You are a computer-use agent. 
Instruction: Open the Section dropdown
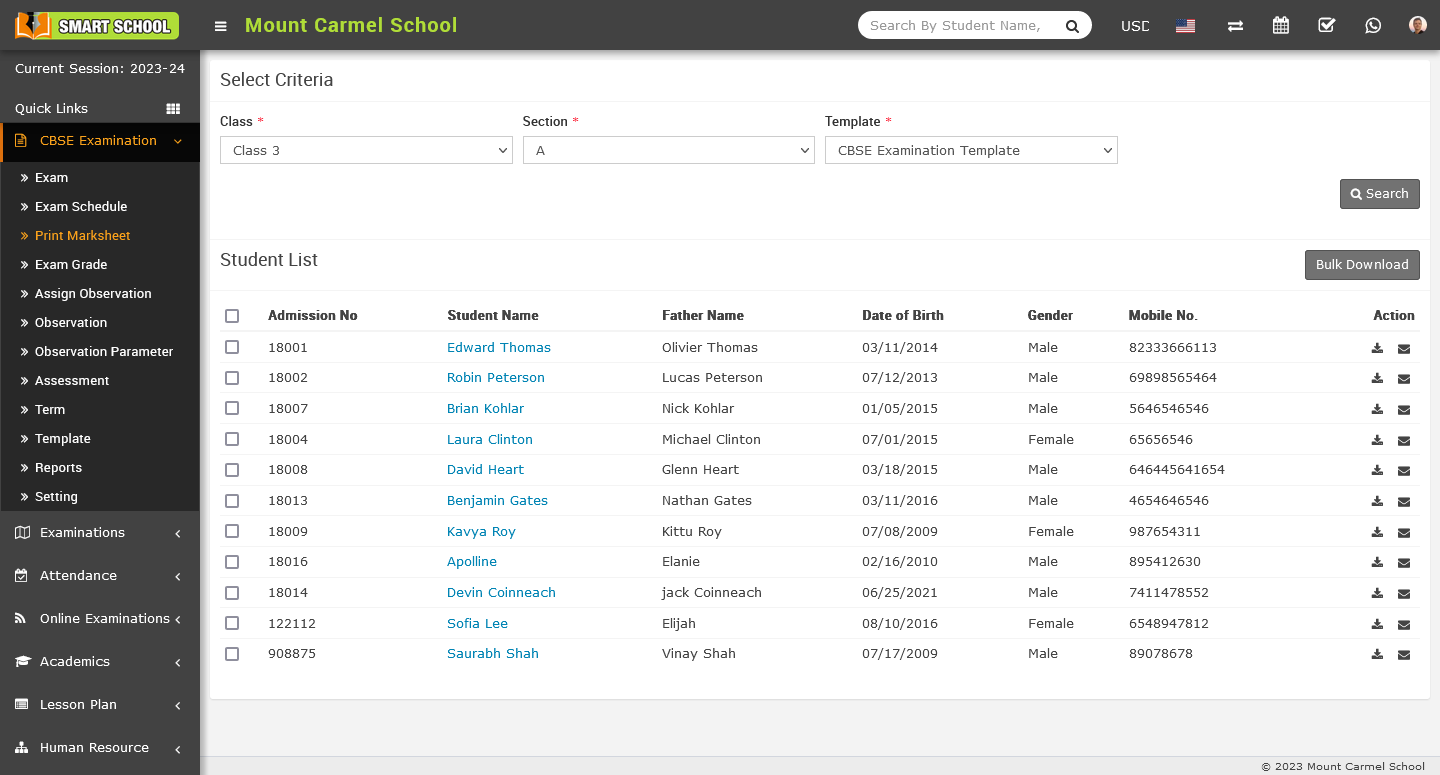(x=668, y=150)
